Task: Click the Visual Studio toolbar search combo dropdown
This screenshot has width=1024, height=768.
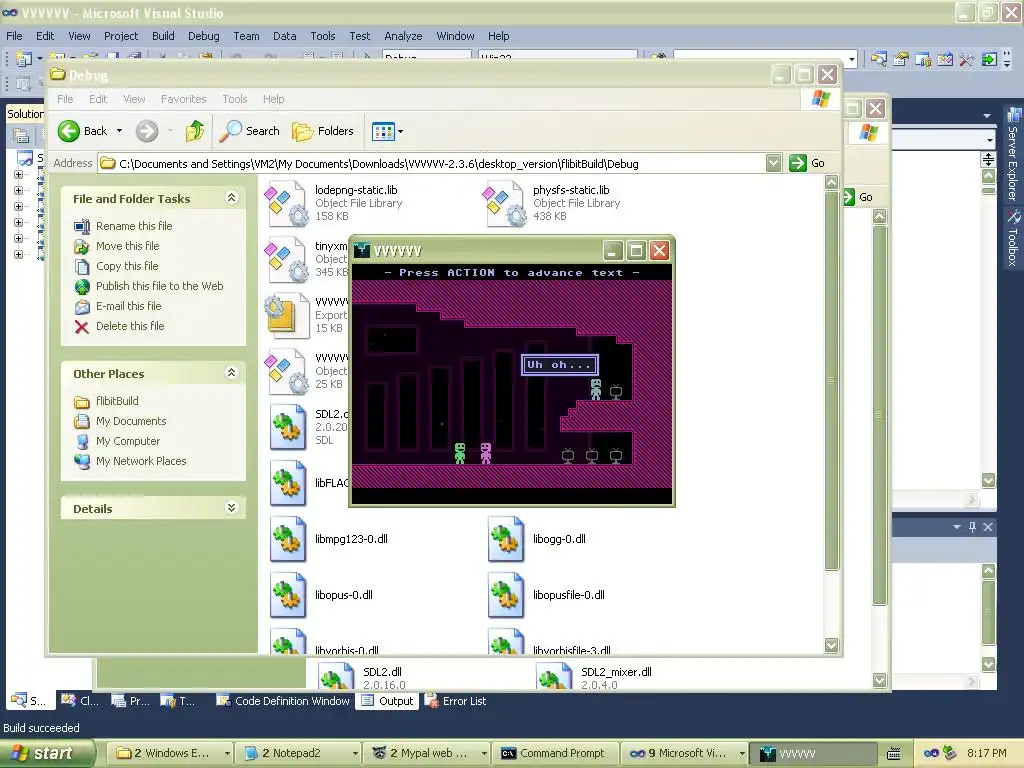Action: pyautogui.click(x=852, y=59)
